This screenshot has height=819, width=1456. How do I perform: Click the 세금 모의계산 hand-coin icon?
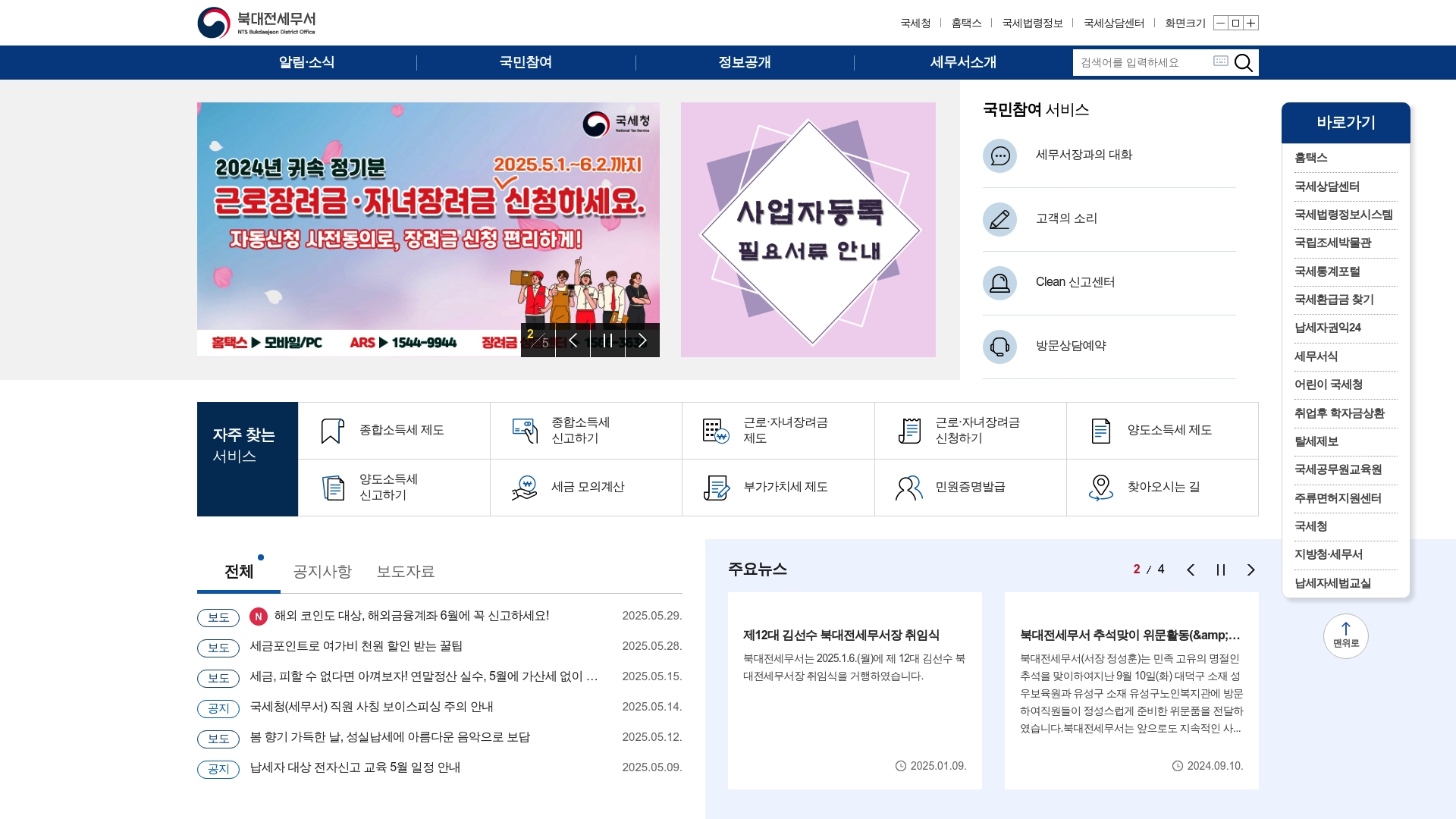click(524, 488)
